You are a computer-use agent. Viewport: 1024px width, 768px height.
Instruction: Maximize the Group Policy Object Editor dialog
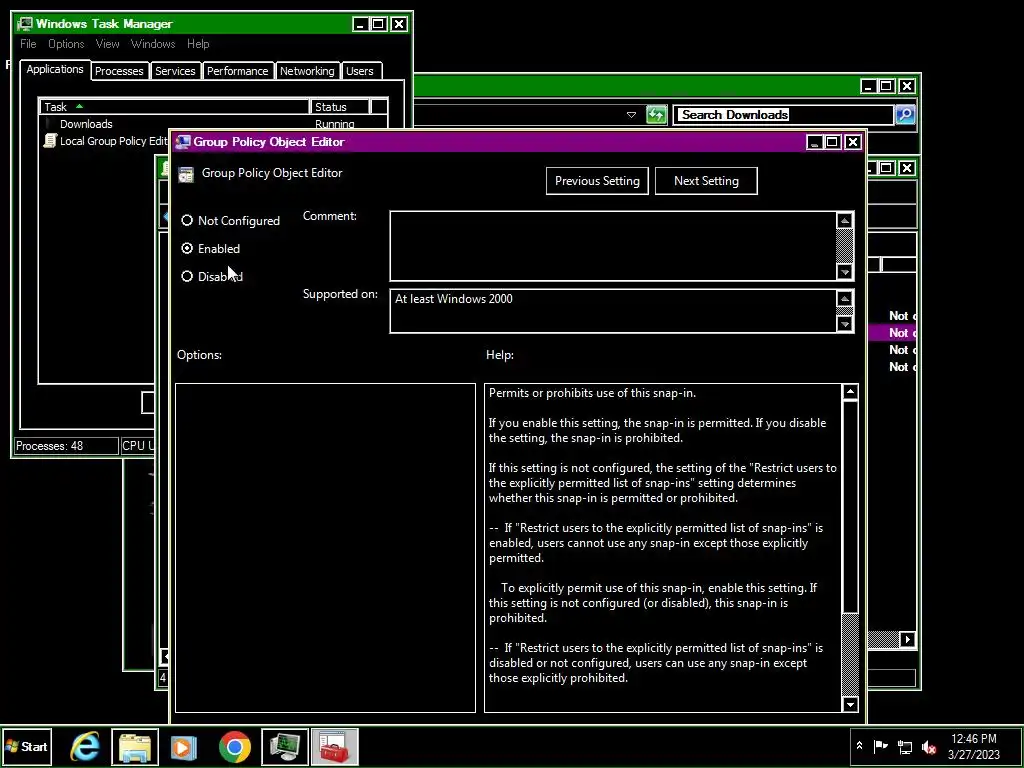click(x=833, y=142)
